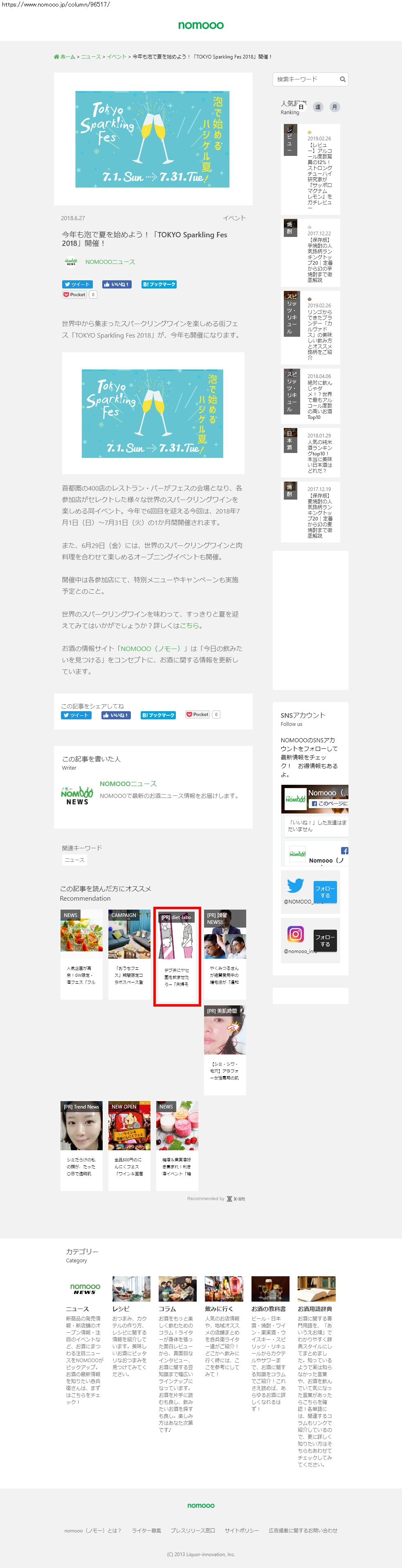Click the top B!ブックマーク button
The image size is (402, 1568).
coord(159,284)
